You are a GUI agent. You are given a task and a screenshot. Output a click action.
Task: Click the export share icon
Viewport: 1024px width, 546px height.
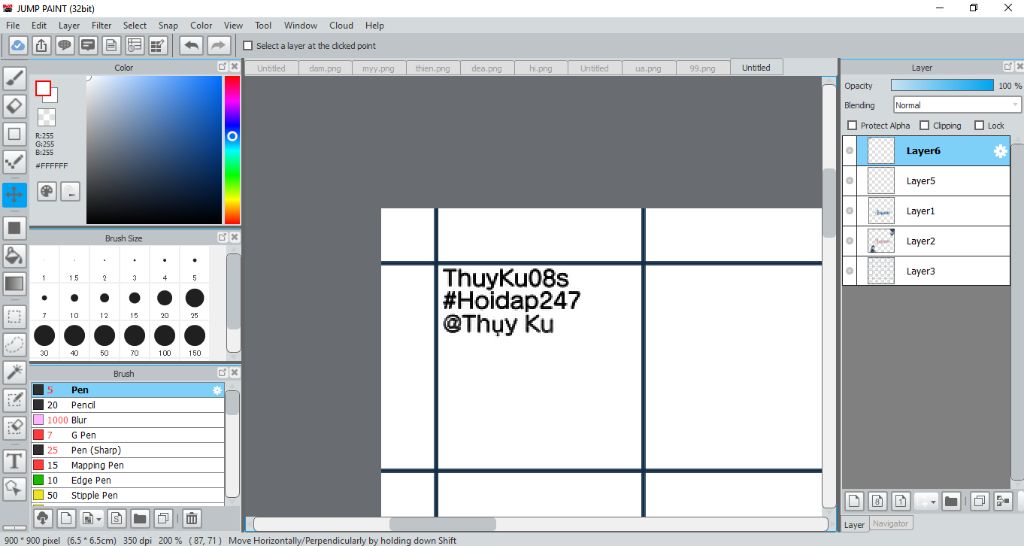point(41,46)
